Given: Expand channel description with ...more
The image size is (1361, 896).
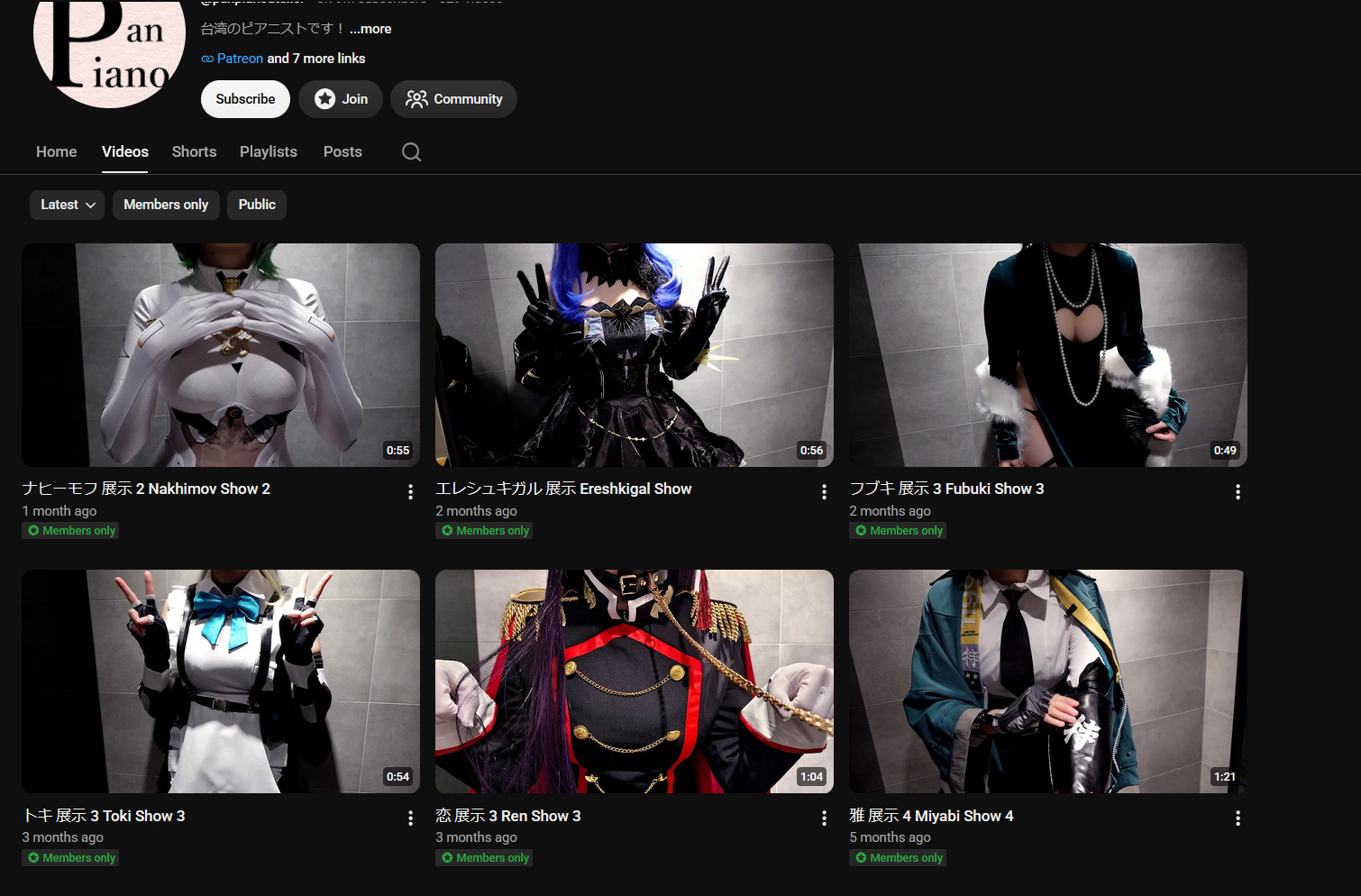Looking at the screenshot, I should (370, 29).
